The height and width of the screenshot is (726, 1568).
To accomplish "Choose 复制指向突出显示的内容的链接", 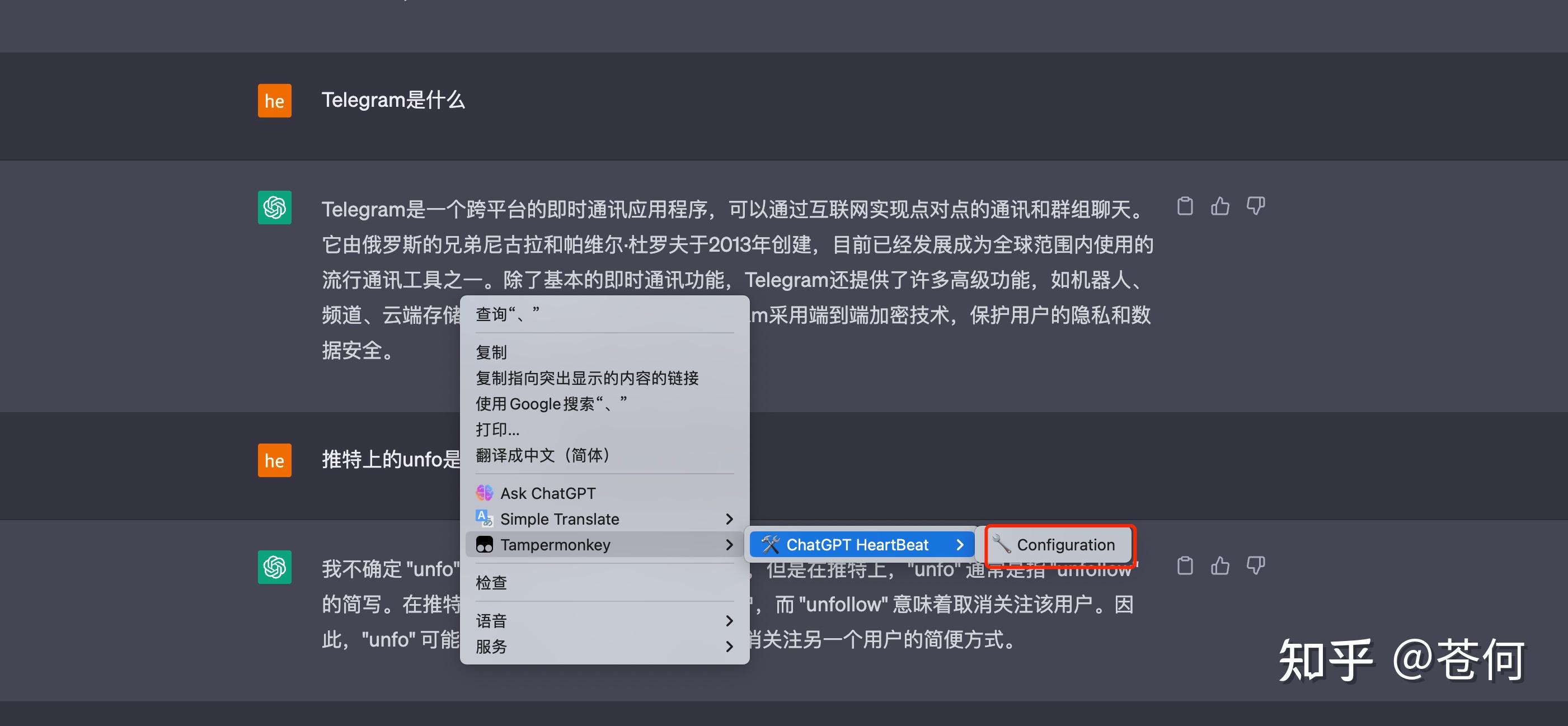I will tap(604, 378).
